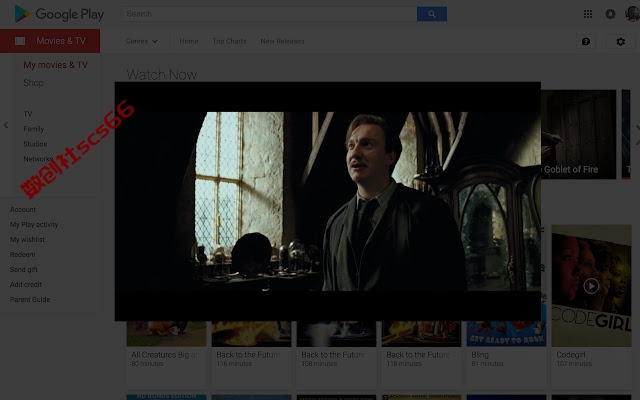
Task: Open the Shop link
Action: click(33, 83)
